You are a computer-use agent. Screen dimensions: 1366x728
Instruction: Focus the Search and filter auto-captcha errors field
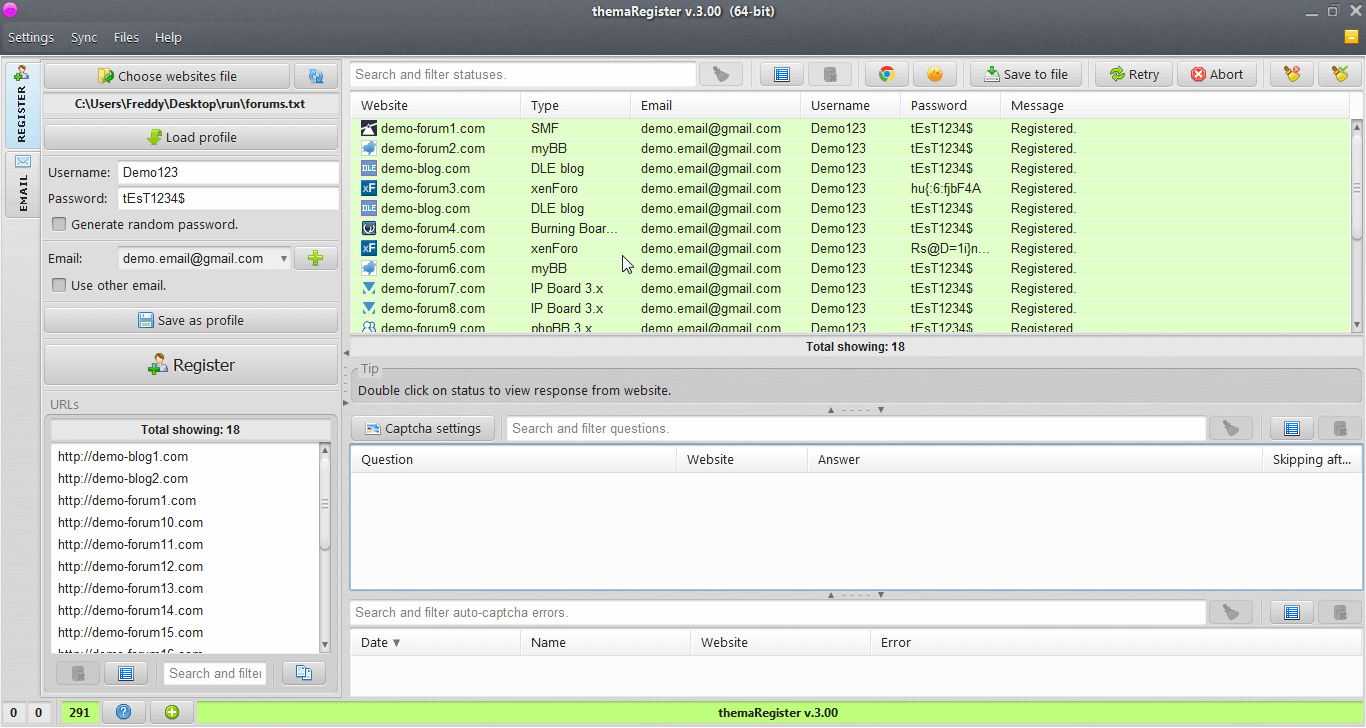778,612
